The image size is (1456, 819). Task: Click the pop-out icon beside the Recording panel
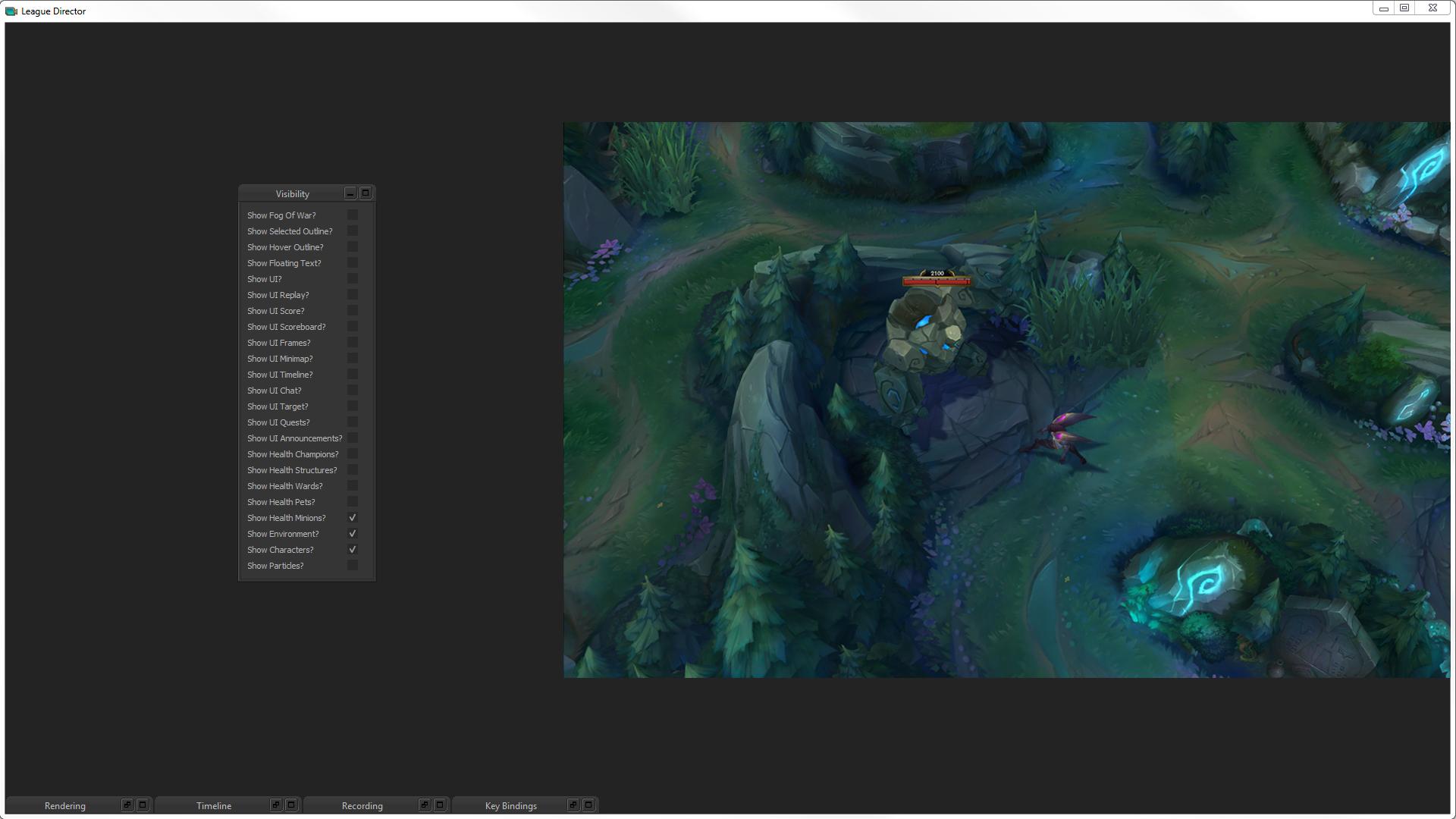click(x=425, y=805)
